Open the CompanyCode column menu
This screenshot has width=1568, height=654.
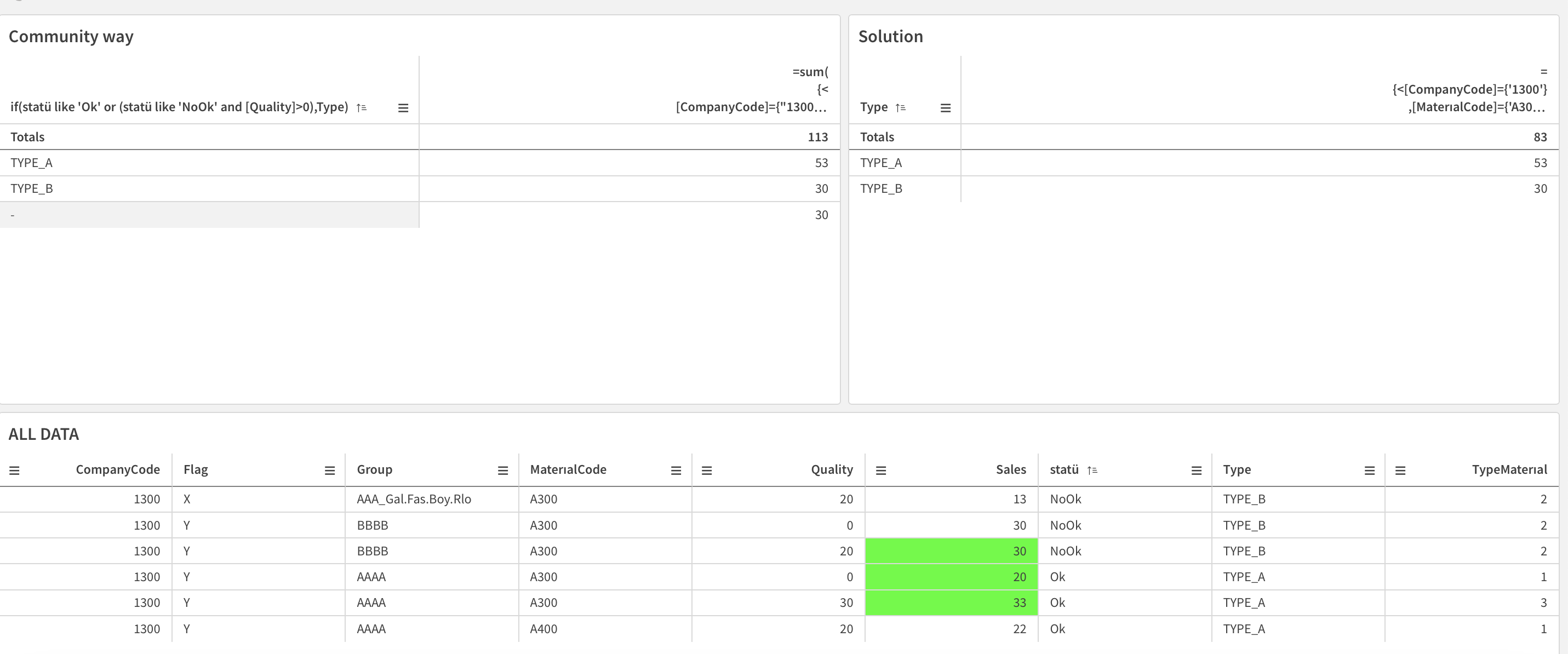pyautogui.click(x=15, y=469)
